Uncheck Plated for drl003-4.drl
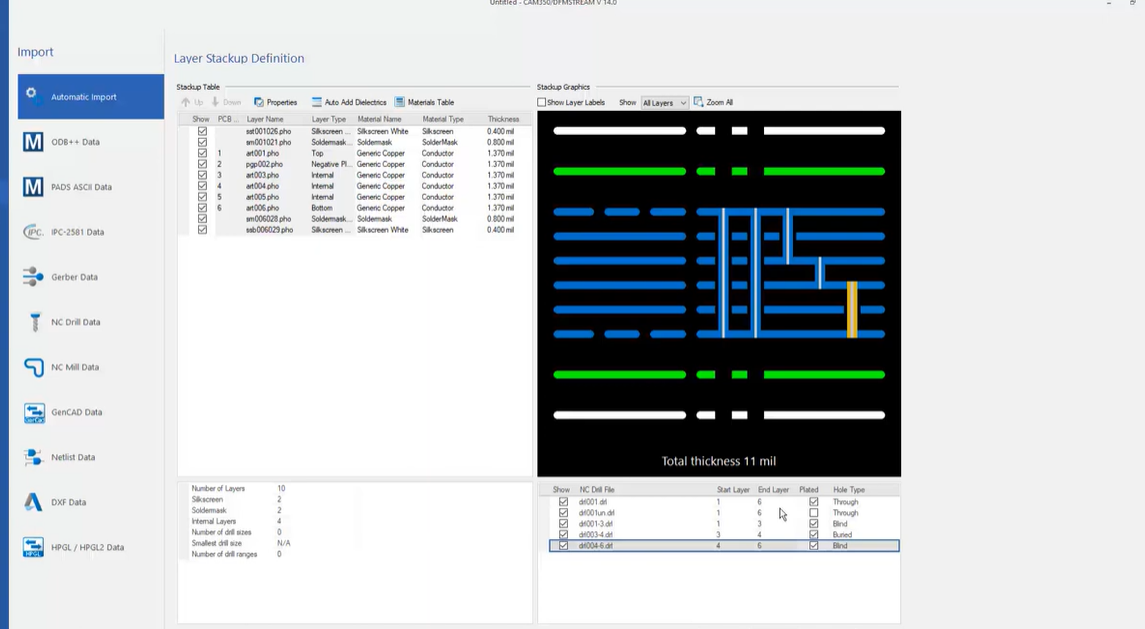The image size is (1145, 629). (x=813, y=535)
